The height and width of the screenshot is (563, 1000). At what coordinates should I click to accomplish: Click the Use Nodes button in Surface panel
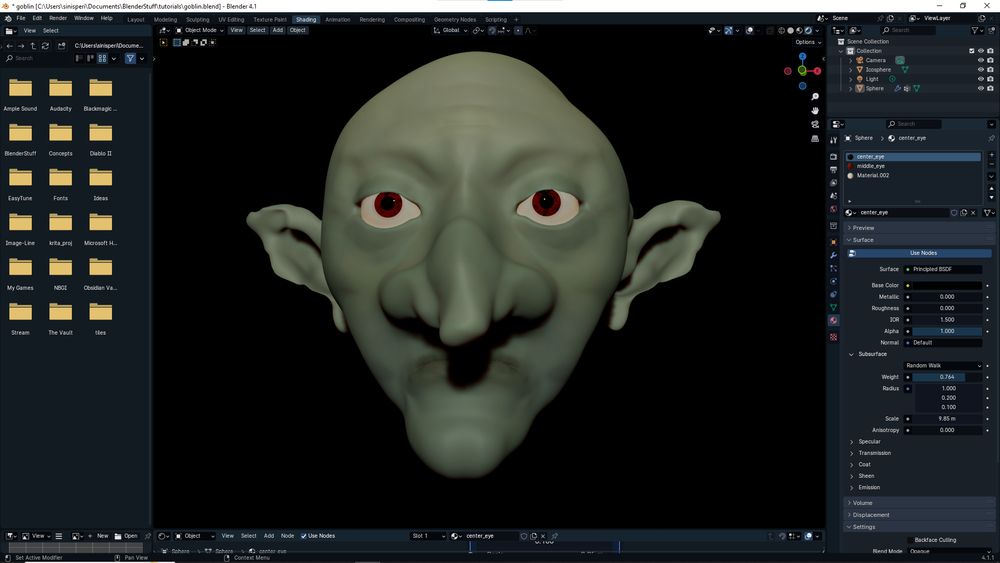(x=919, y=253)
